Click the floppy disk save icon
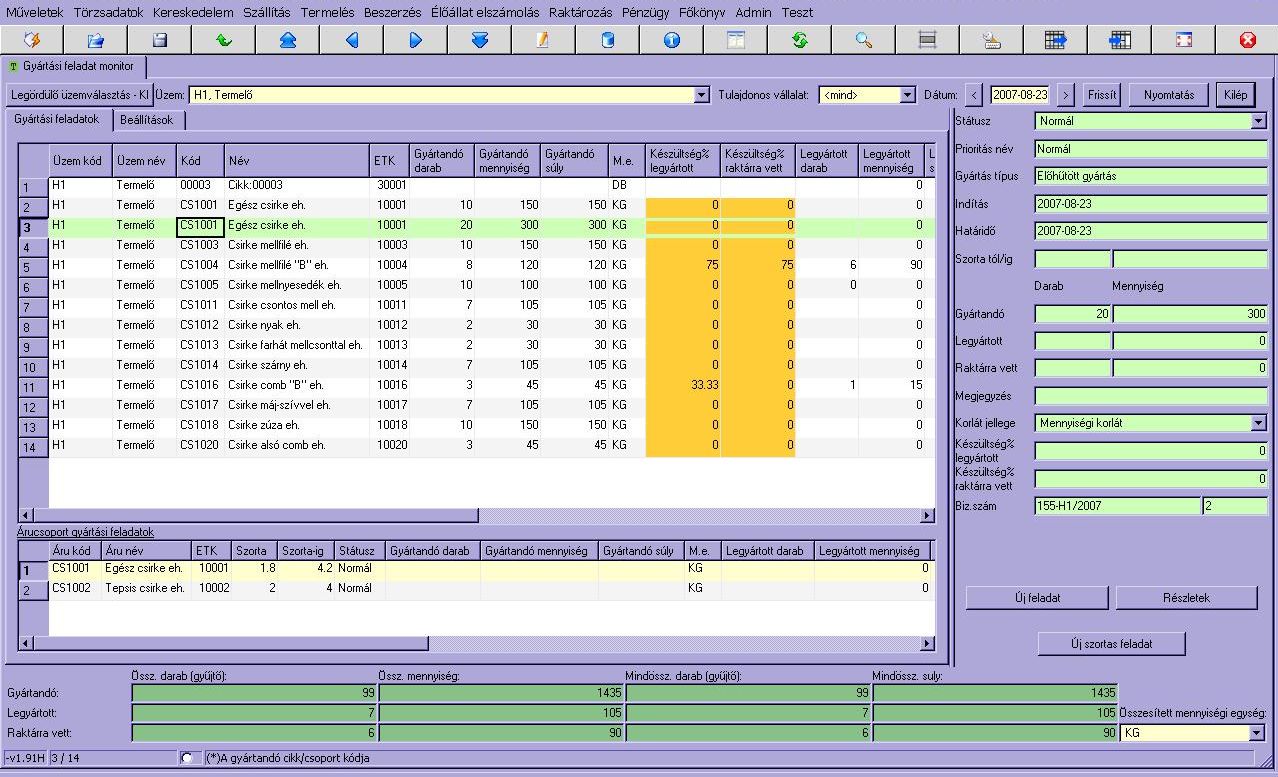 pos(159,40)
